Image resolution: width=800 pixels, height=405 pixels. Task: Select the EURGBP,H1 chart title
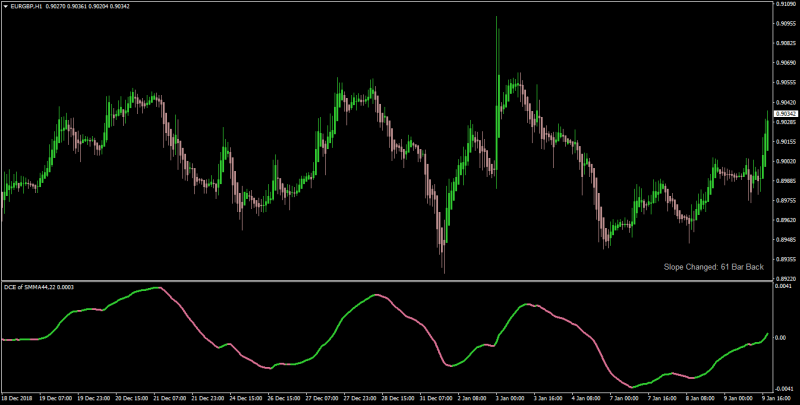click(26, 6)
